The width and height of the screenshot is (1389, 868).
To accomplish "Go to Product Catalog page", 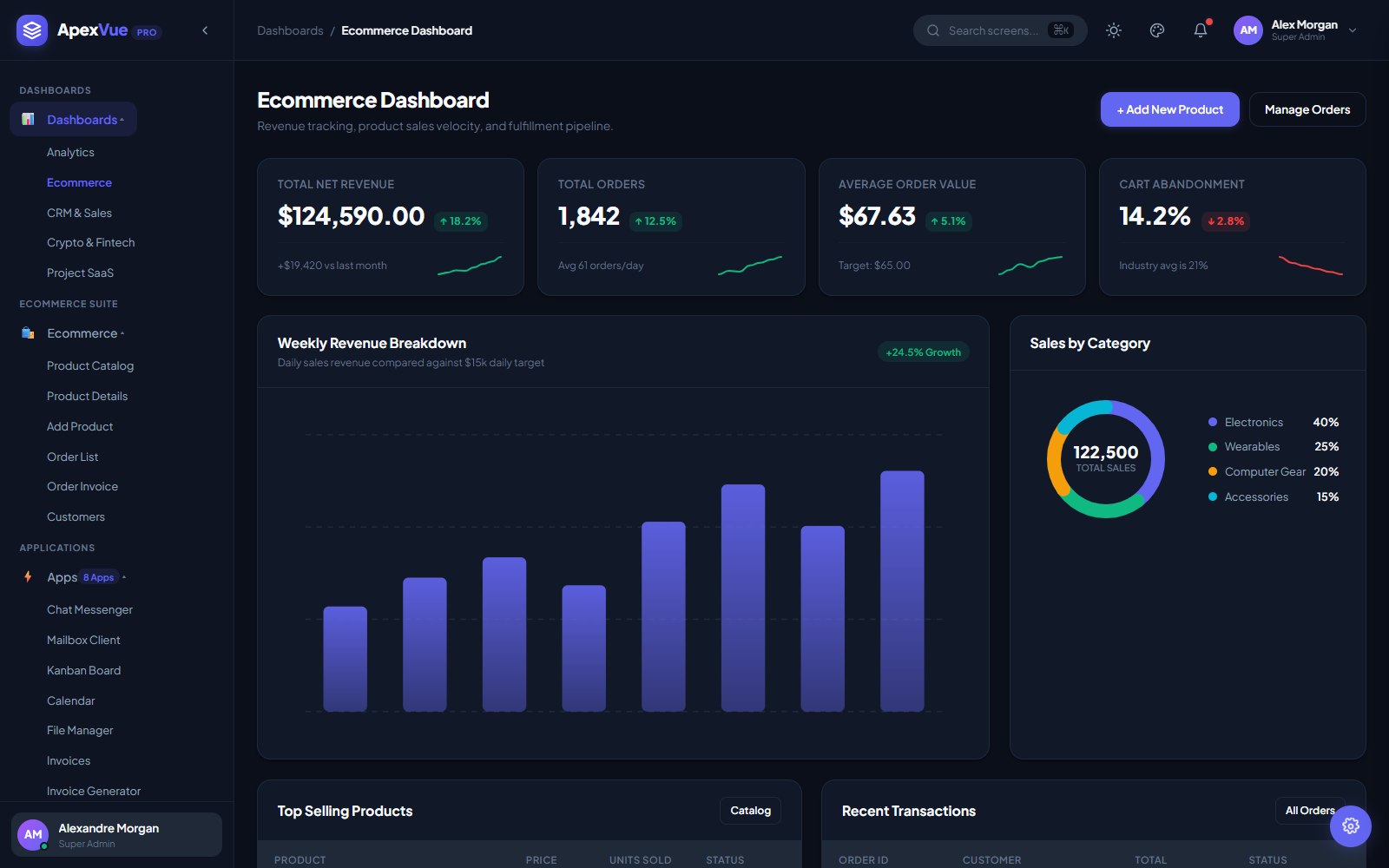I will pyautogui.click(x=90, y=366).
